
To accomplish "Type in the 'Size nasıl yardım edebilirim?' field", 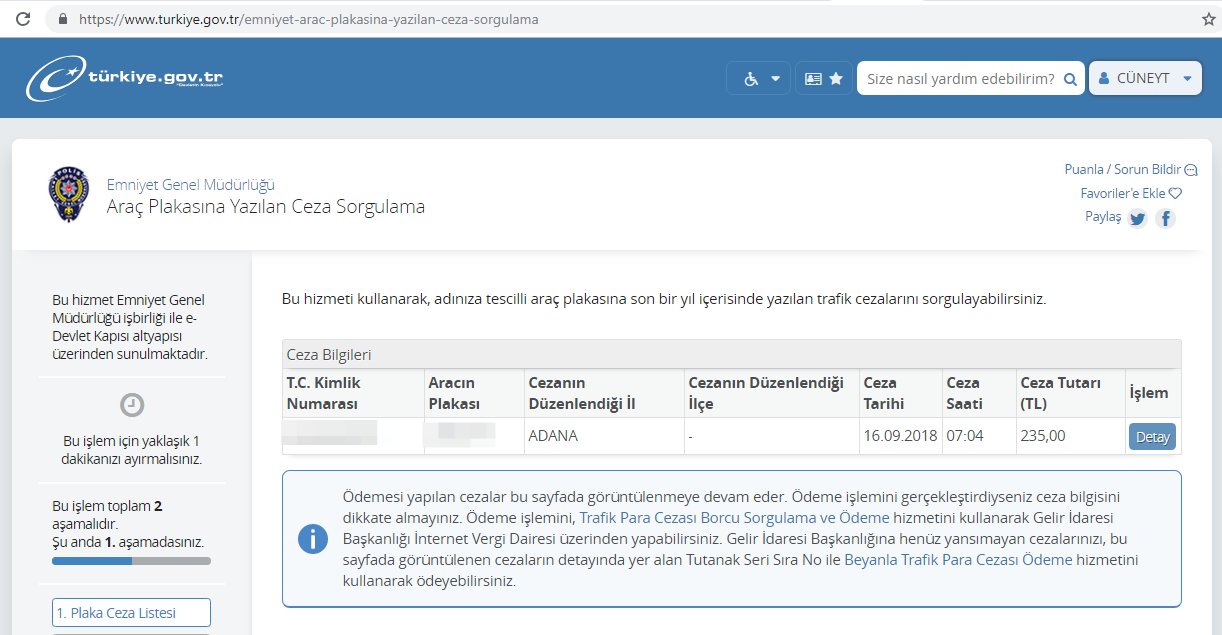I will [x=958, y=79].
